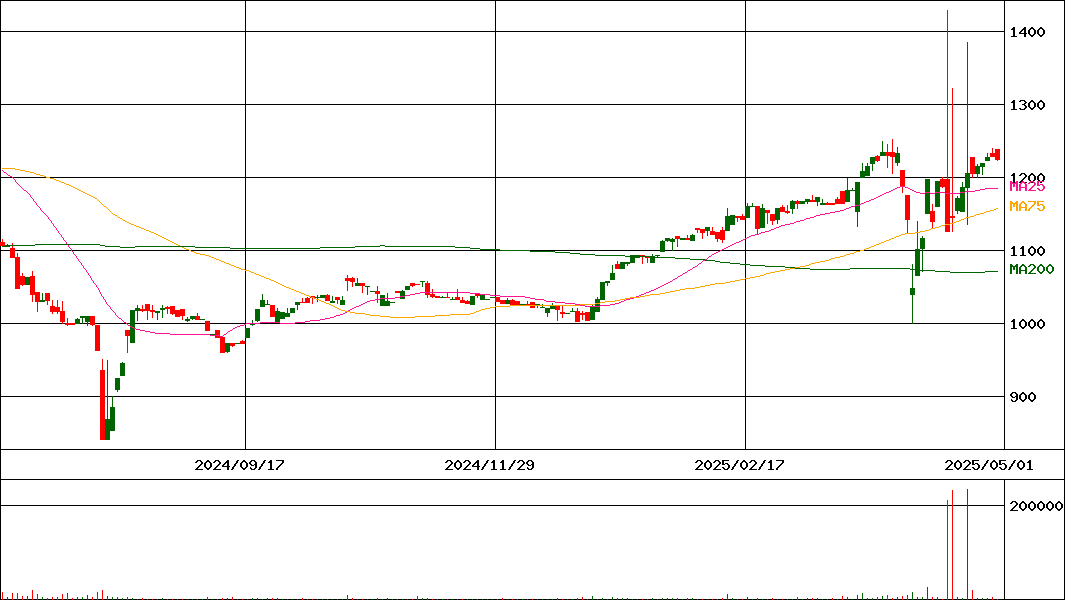Viewport: 1065px width, 600px height.
Task: Click the 1100 price axis label
Action: (x=1027, y=251)
